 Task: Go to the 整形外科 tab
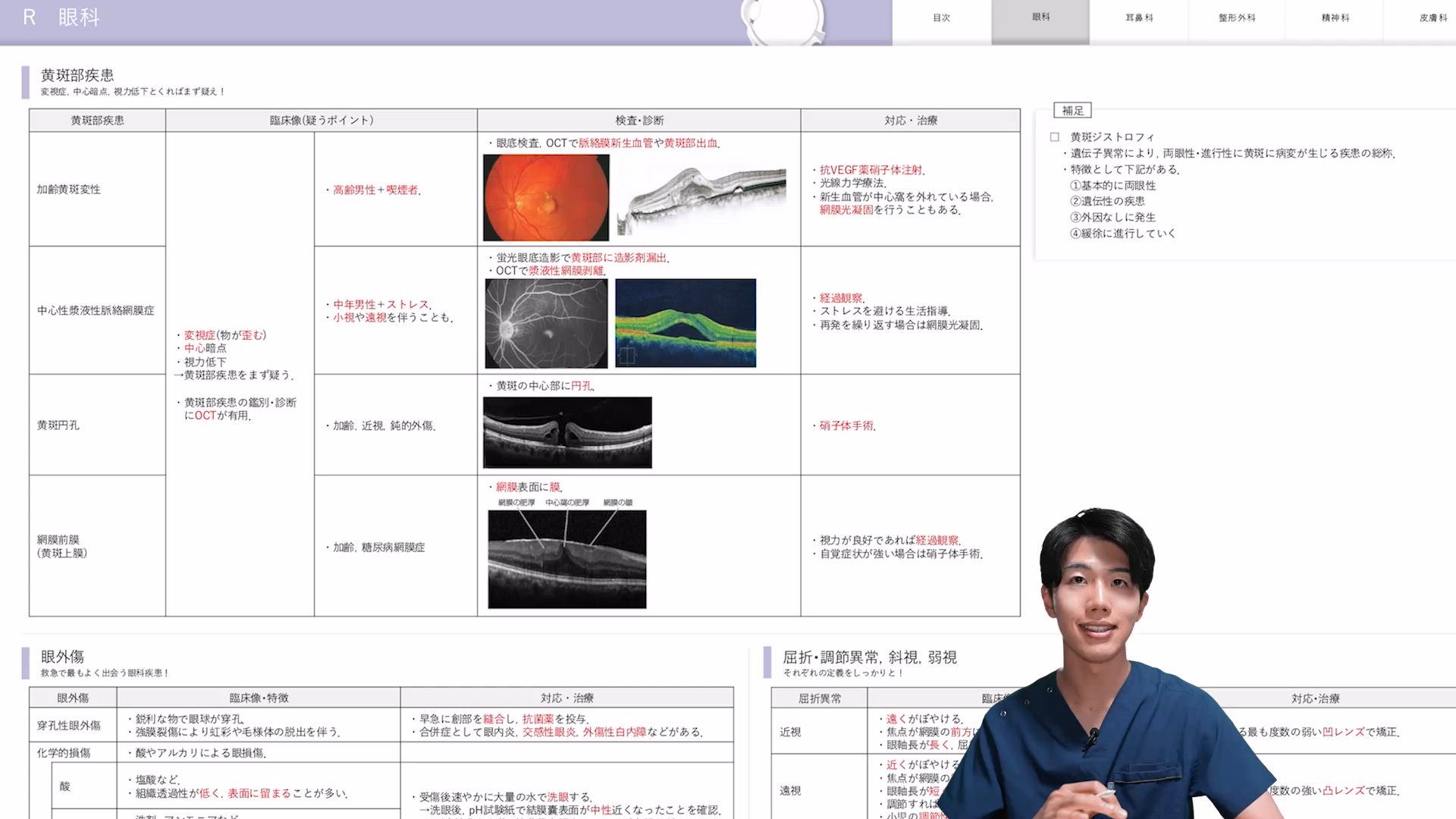tap(1237, 17)
